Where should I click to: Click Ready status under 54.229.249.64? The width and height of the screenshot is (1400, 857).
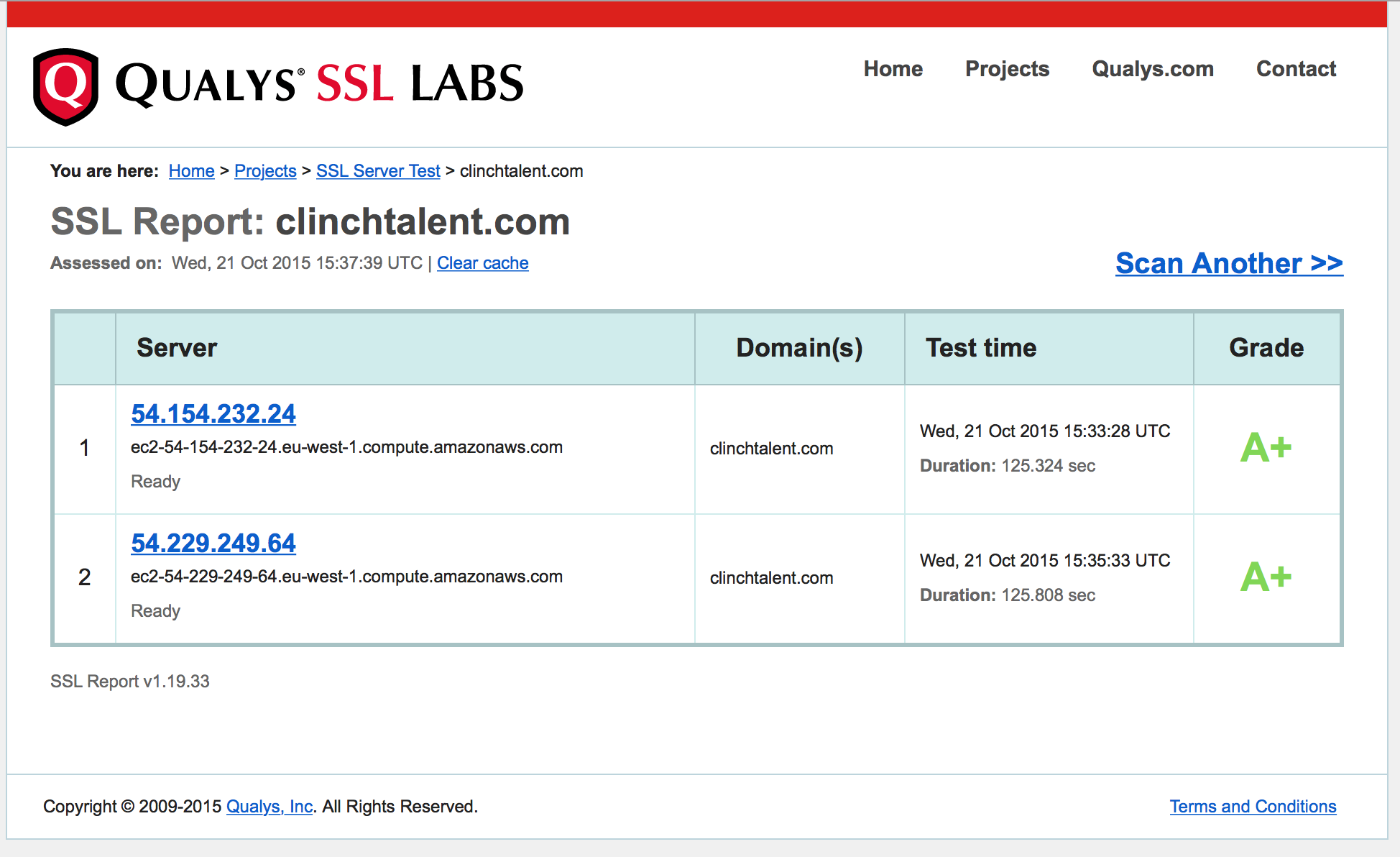[155, 611]
